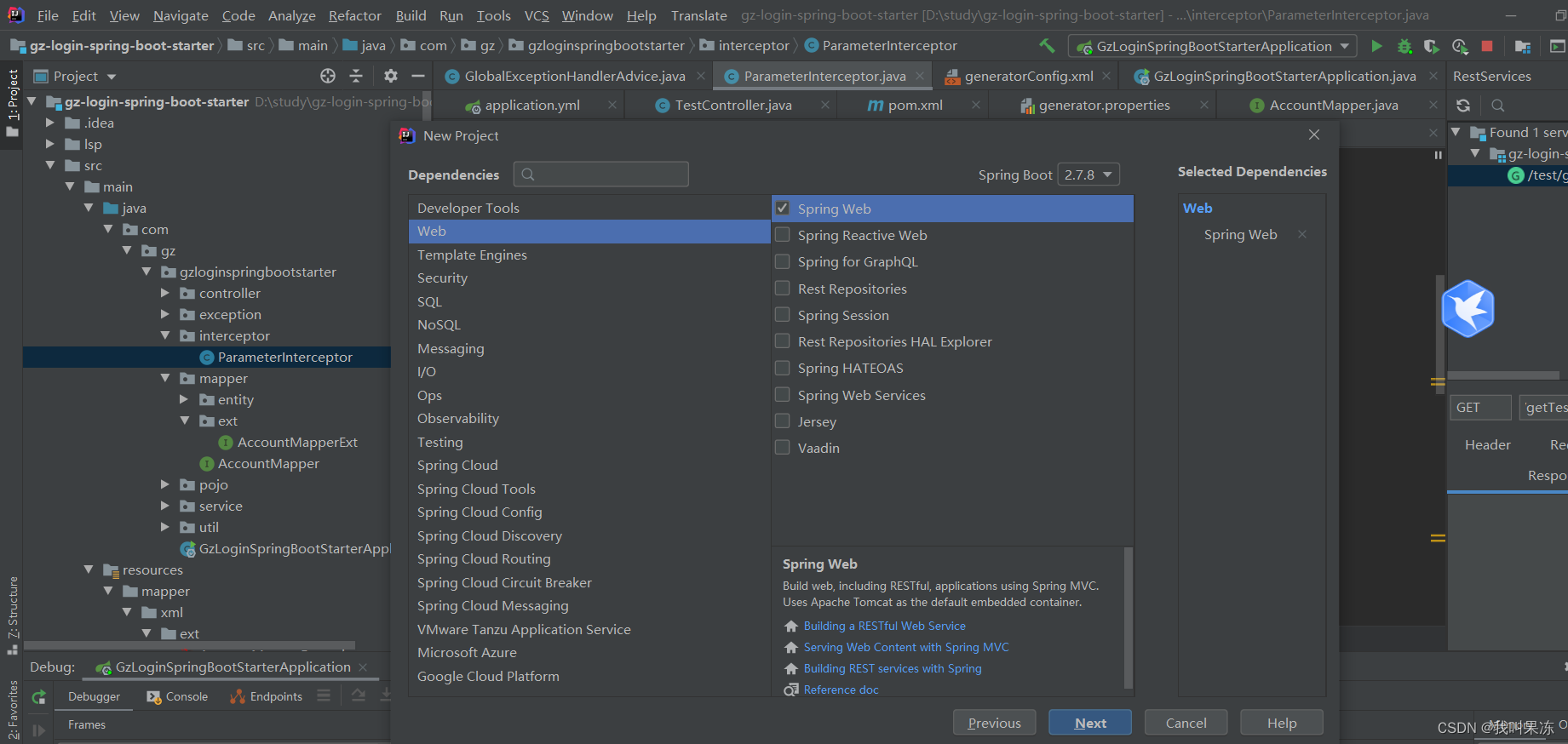Screen dimensions: 1568x744
Task: Click the threads layout icon in Debug toolbar
Action: [x=324, y=695]
